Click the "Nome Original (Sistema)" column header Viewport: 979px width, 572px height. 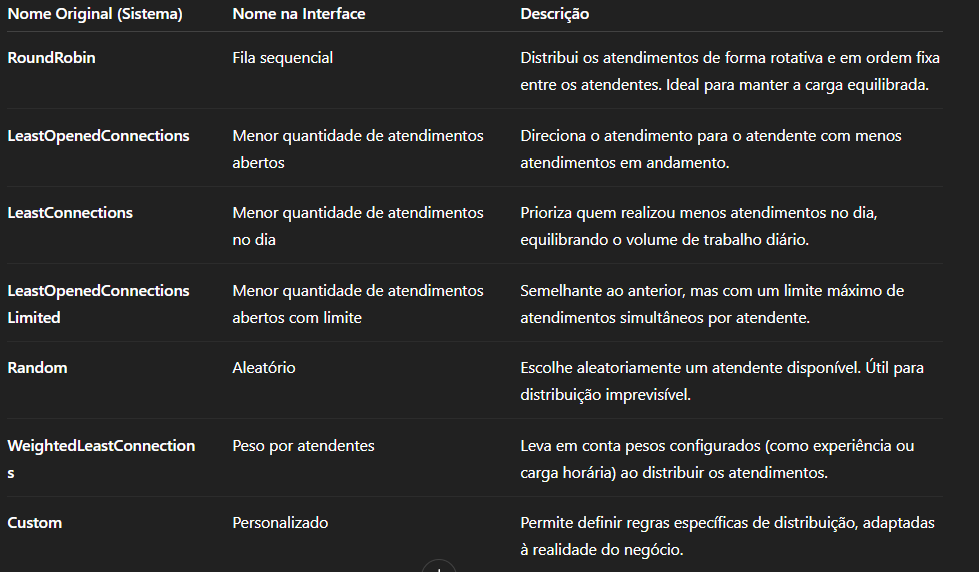click(95, 14)
